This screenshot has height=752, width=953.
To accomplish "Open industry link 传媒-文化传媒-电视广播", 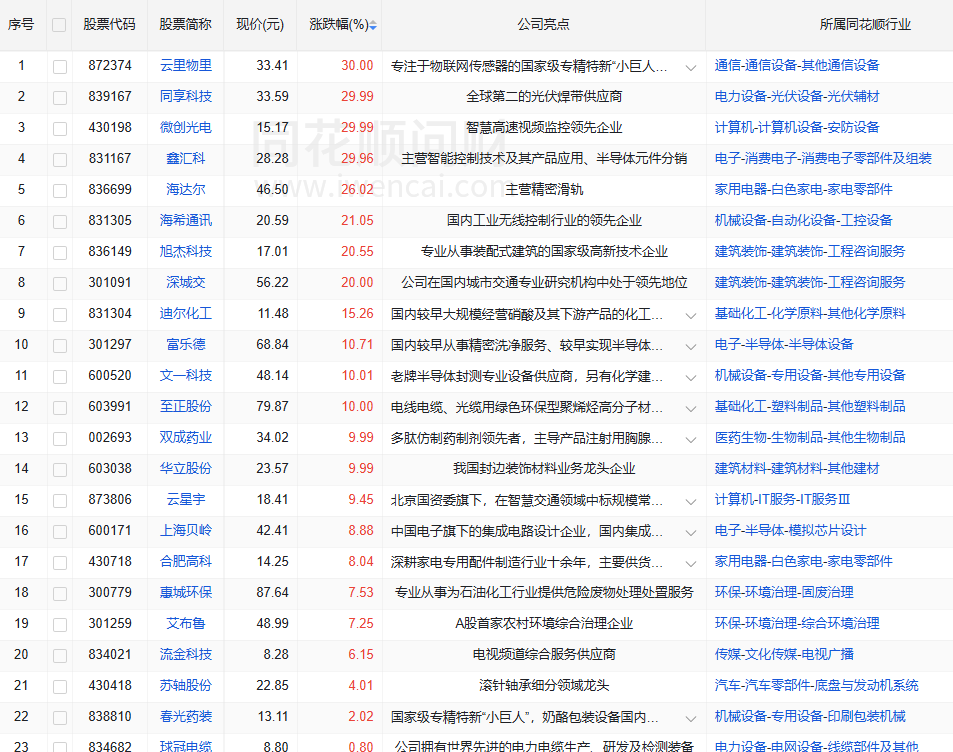I will click(784, 654).
